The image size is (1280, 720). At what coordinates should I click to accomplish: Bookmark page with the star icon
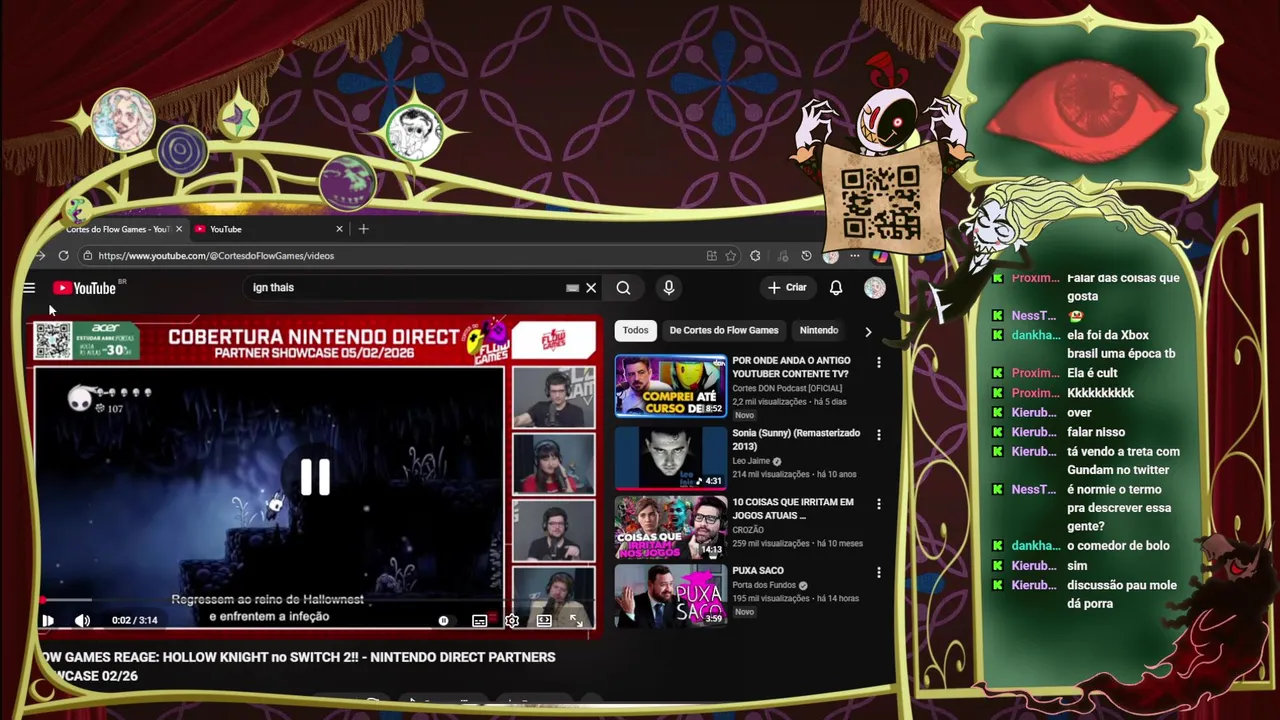(731, 256)
